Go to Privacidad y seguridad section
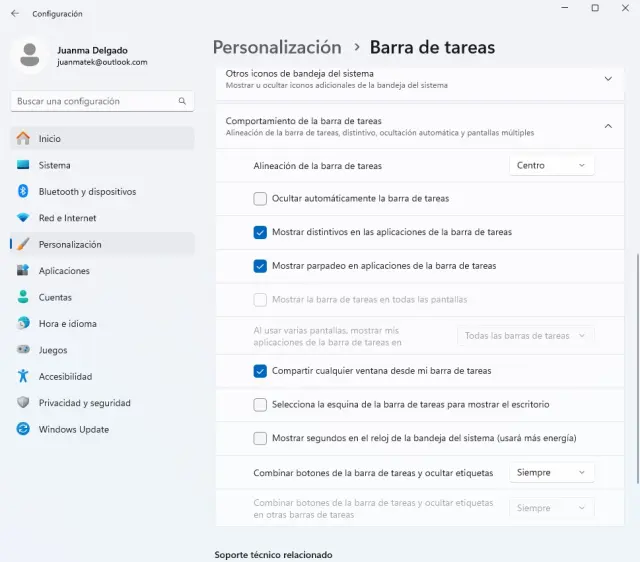The height and width of the screenshot is (562, 640). (x=84, y=403)
